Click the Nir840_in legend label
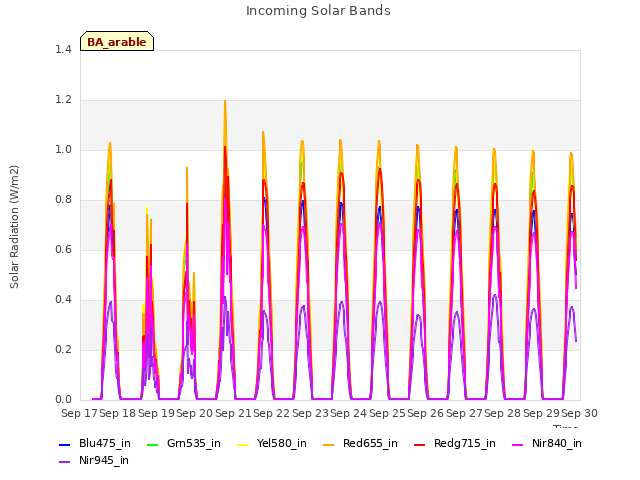Viewport: 640px width, 480px height. (557, 444)
